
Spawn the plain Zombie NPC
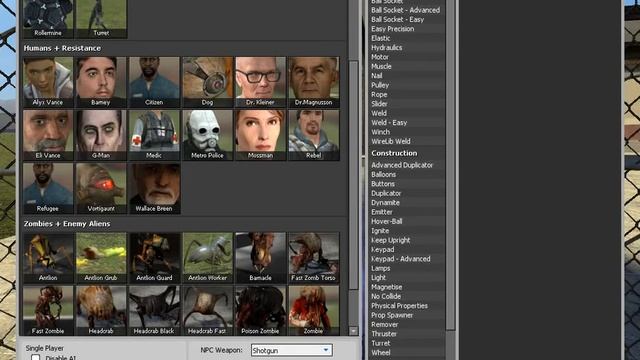point(313,311)
